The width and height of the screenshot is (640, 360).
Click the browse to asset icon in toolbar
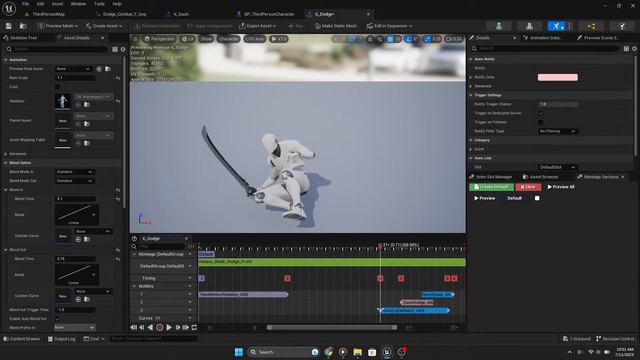23,26
